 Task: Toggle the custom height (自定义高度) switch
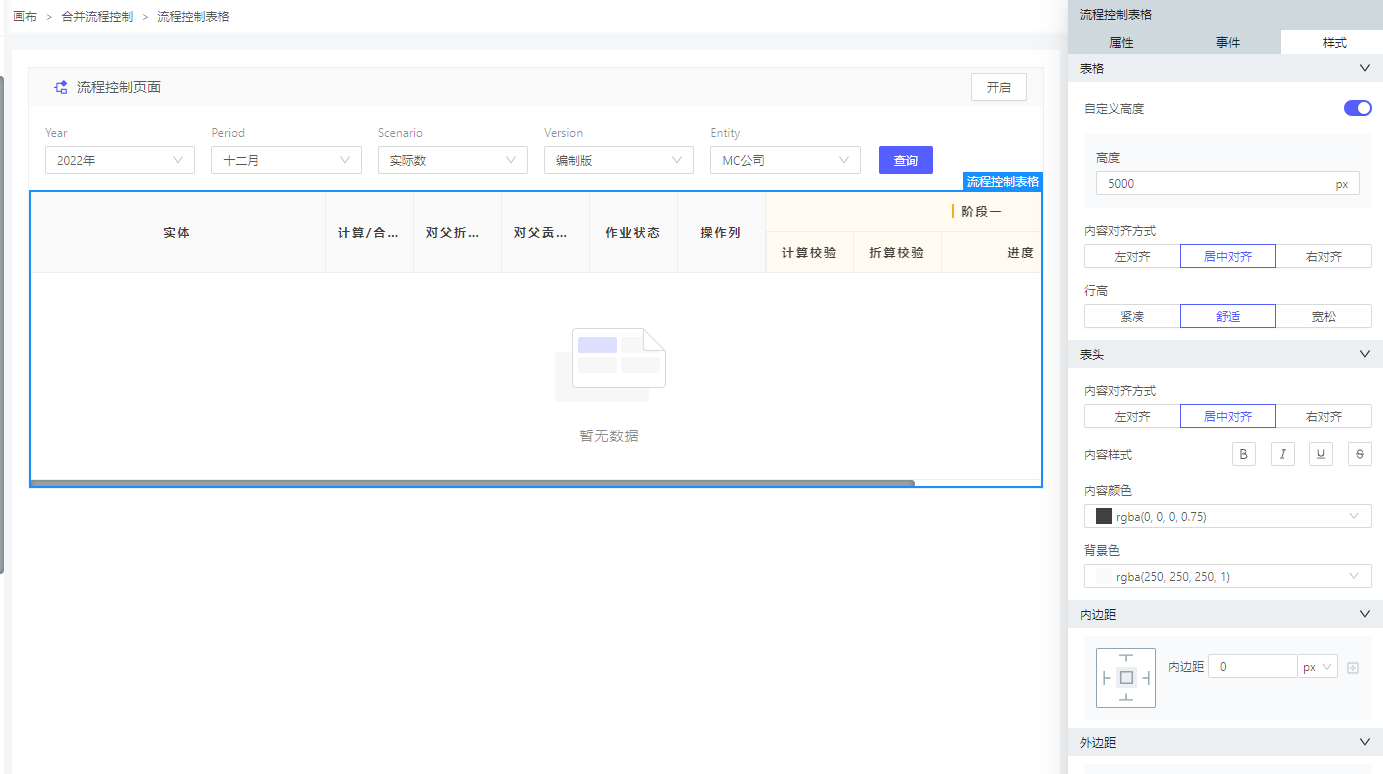pos(1357,108)
